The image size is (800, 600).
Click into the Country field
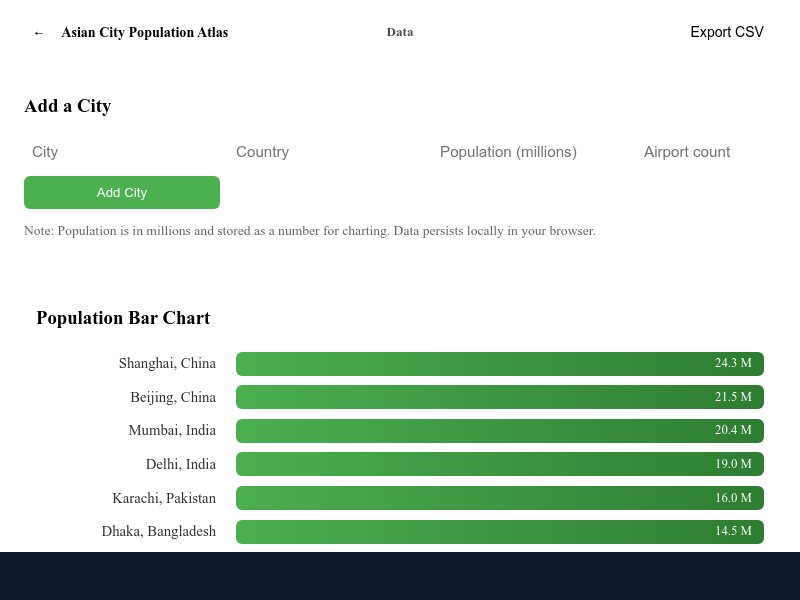[x=326, y=152]
